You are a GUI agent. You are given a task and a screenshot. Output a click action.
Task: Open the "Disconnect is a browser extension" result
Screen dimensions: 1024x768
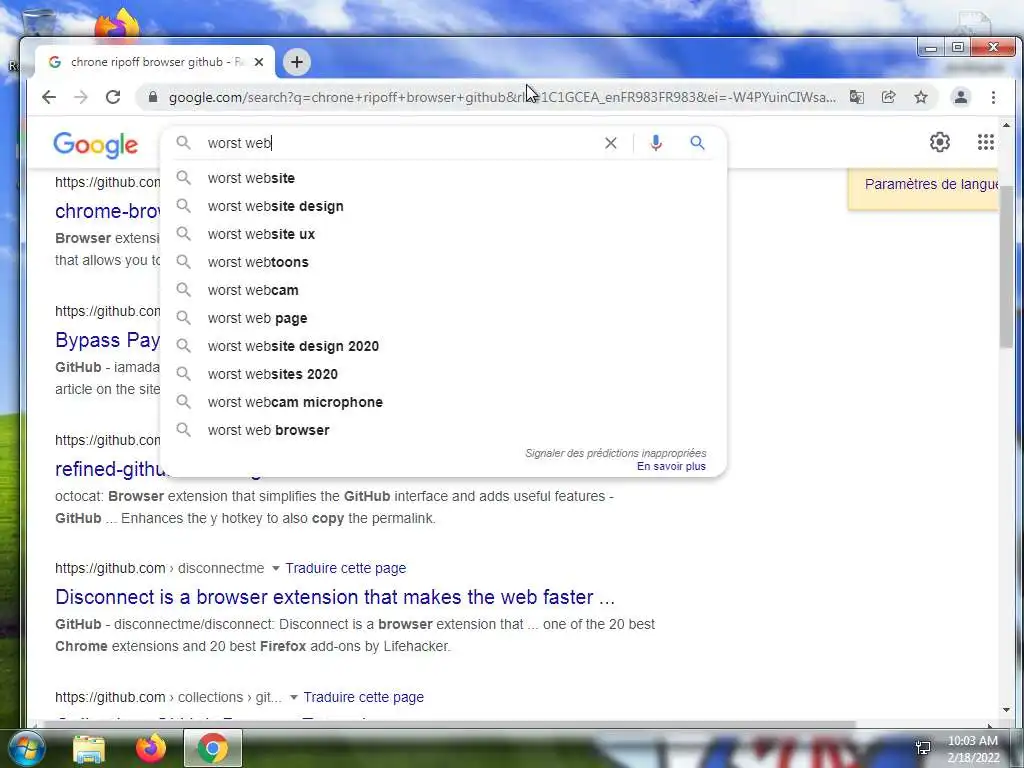(334, 597)
